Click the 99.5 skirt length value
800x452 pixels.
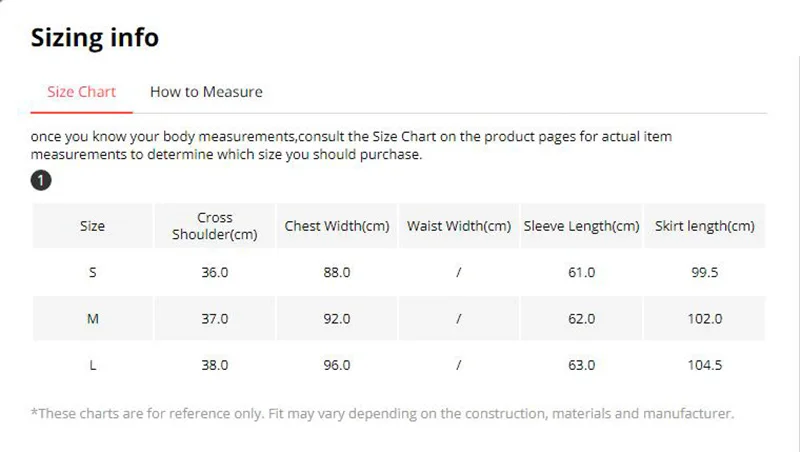click(x=705, y=272)
